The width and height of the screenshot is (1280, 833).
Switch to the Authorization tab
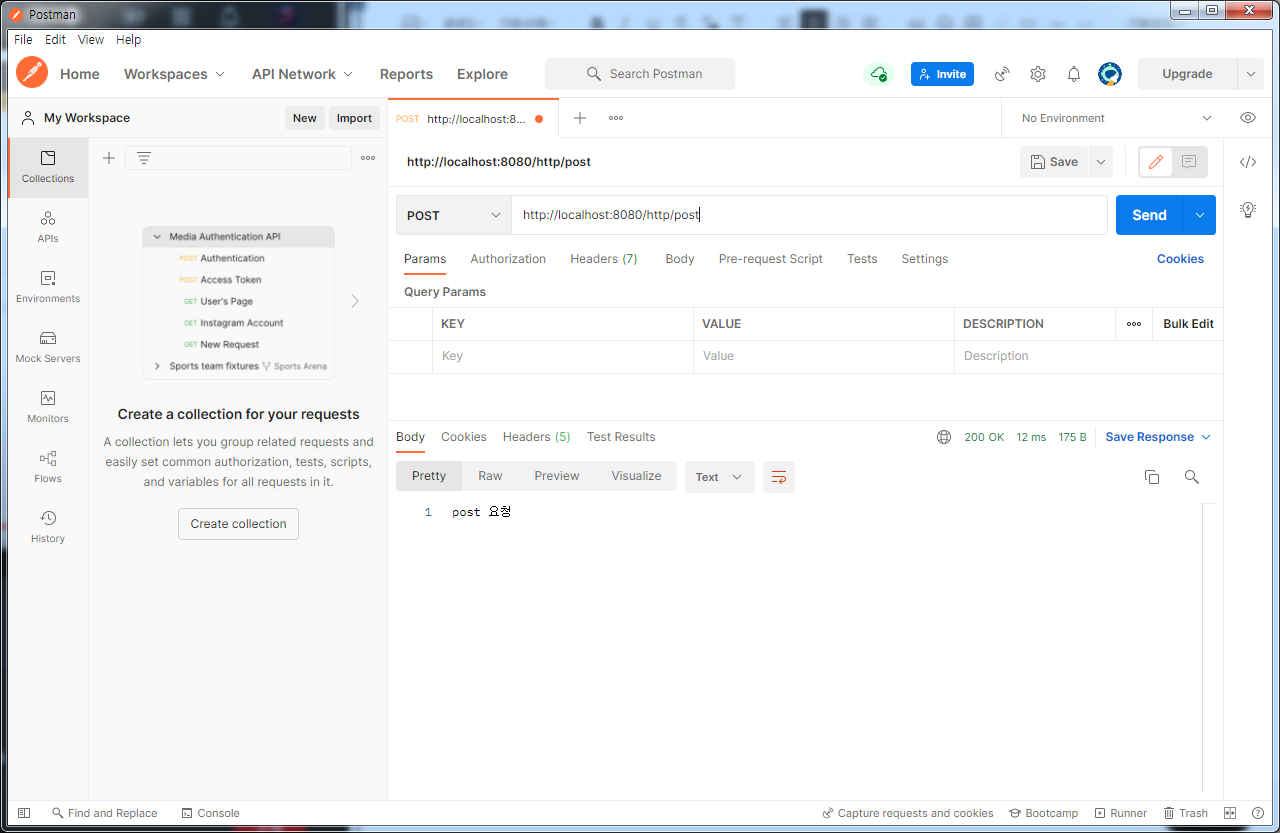[508, 259]
